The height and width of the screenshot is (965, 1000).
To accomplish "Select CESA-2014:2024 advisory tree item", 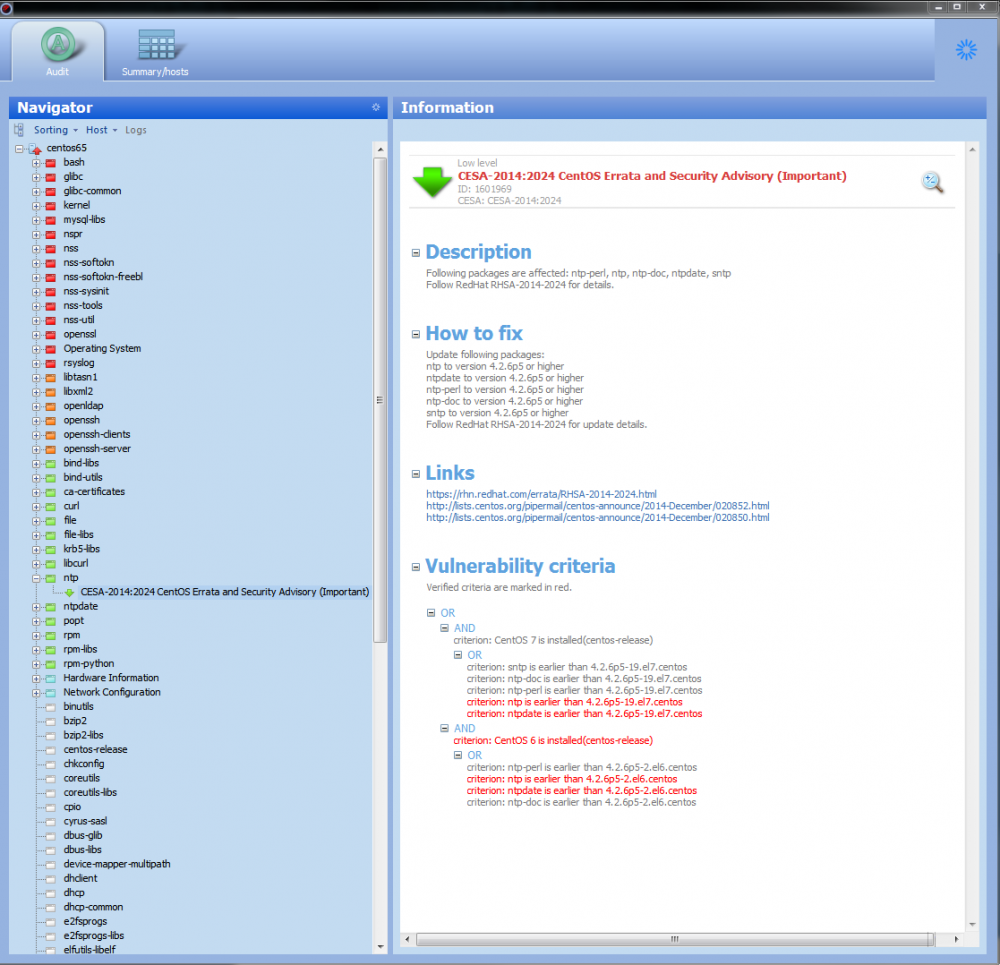I will (224, 592).
